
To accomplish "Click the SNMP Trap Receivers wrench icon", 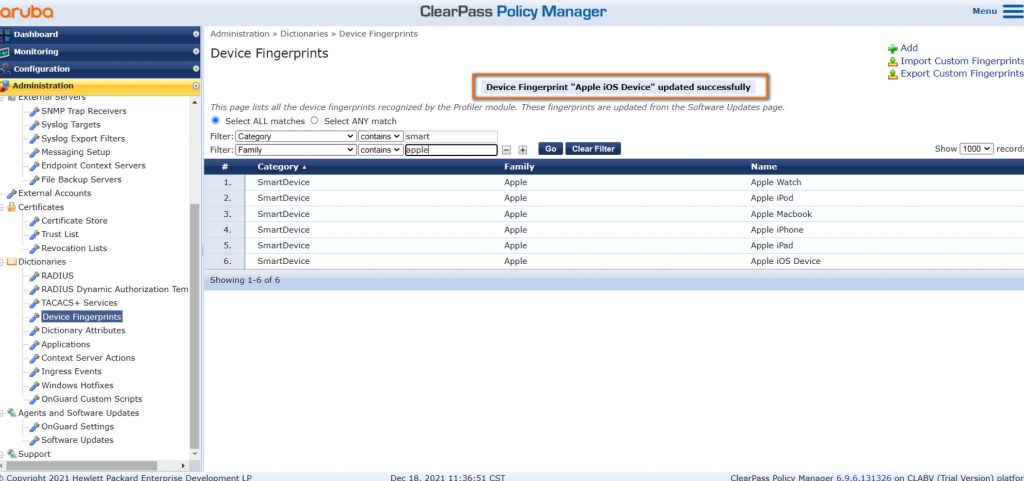I will tap(35, 112).
